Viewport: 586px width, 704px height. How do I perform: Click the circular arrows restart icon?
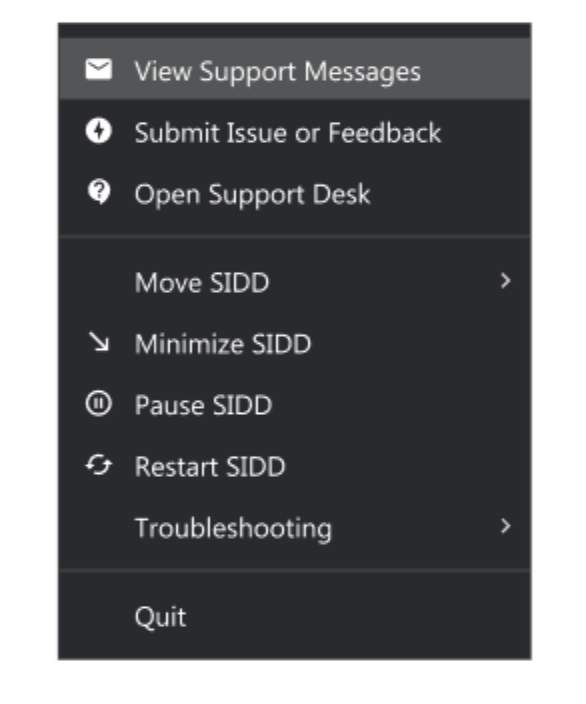[98, 465]
